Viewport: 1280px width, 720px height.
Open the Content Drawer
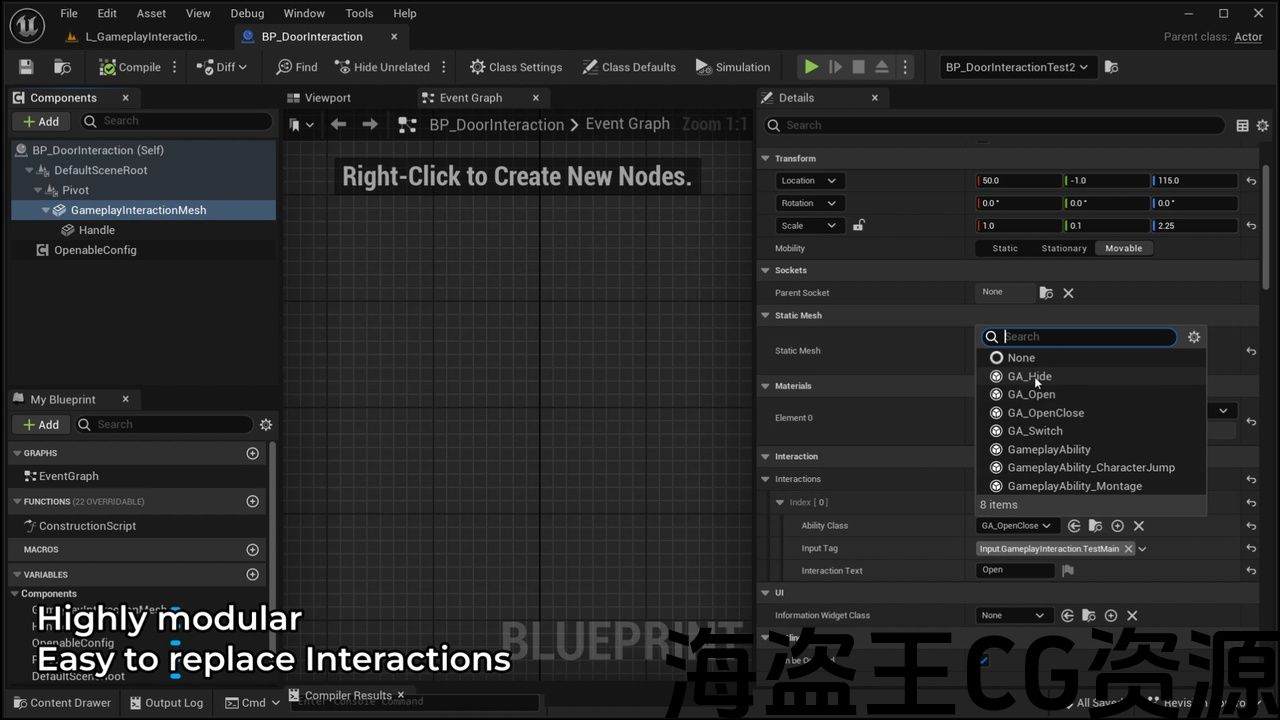point(61,703)
